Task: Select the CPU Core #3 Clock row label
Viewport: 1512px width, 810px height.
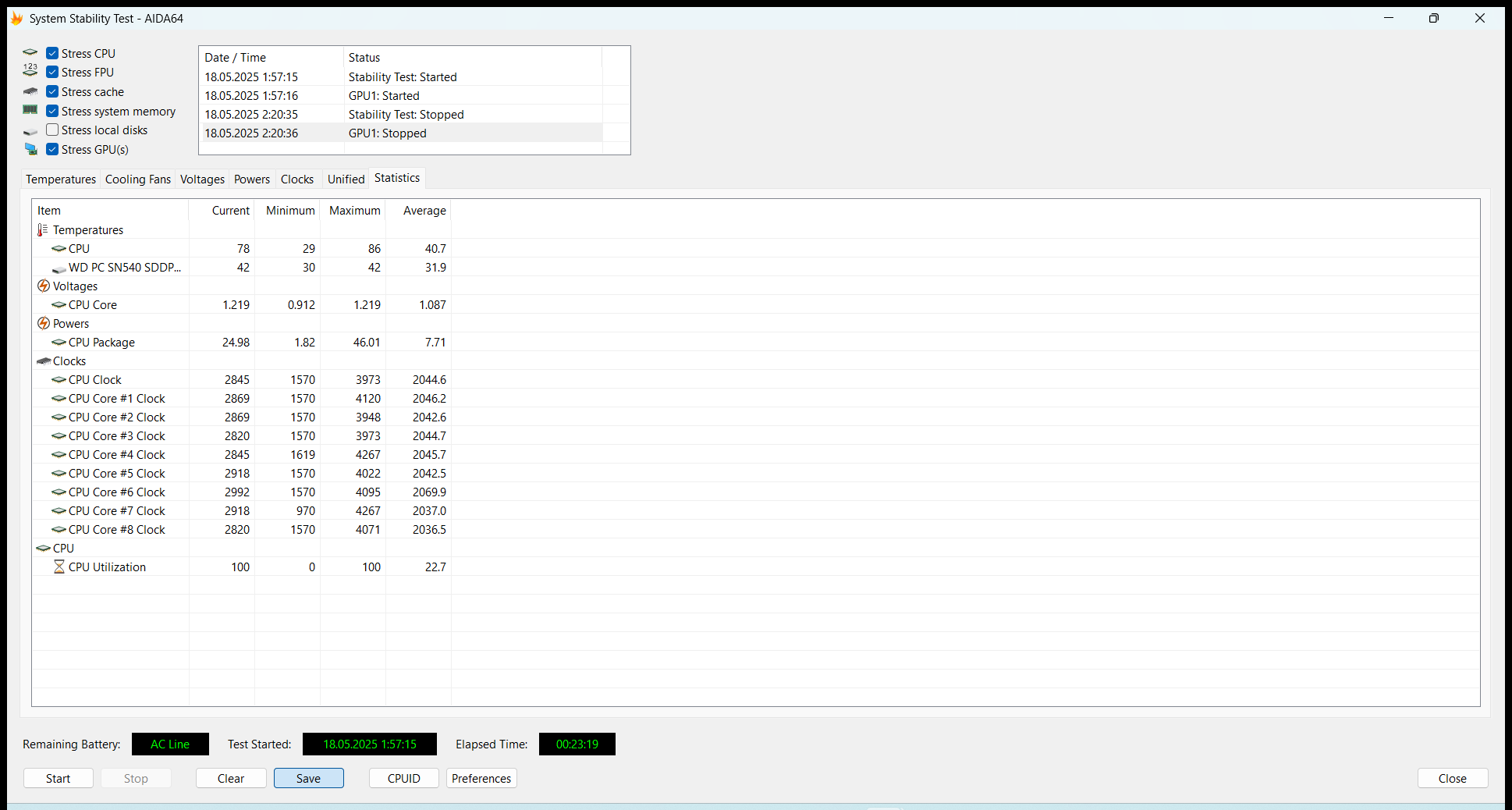Action: pos(117,436)
